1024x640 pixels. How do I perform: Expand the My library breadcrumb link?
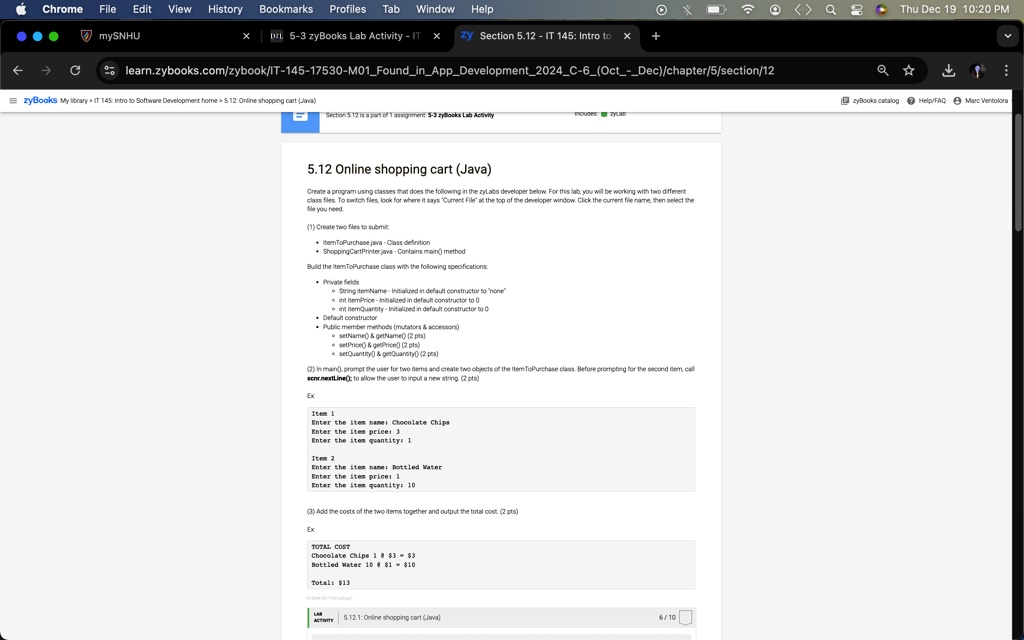pos(71,100)
